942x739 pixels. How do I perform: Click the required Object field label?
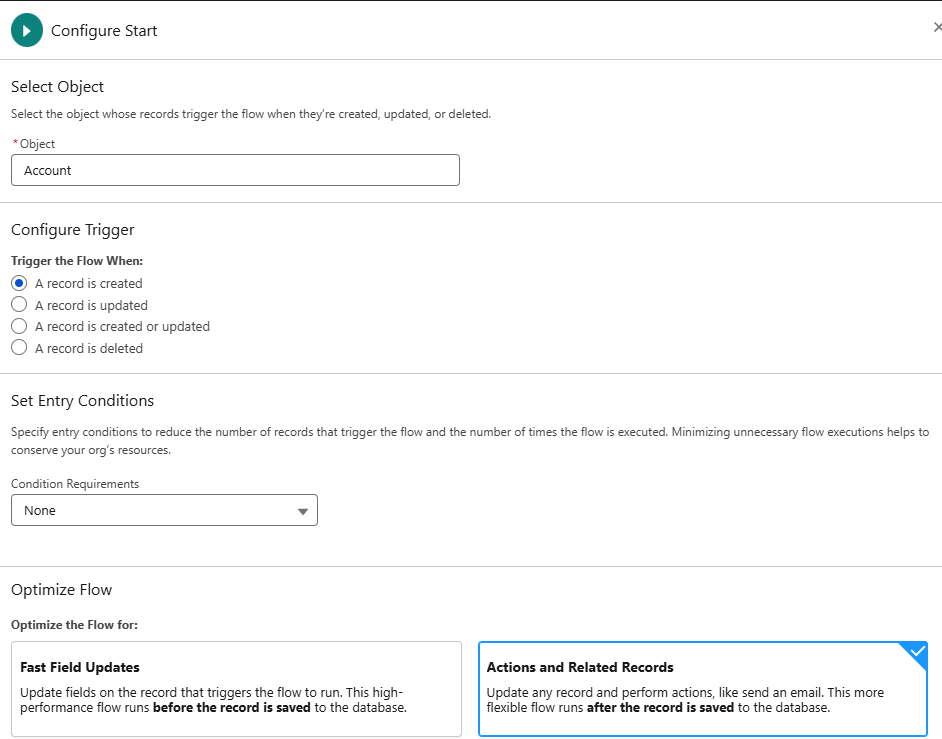[36, 144]
